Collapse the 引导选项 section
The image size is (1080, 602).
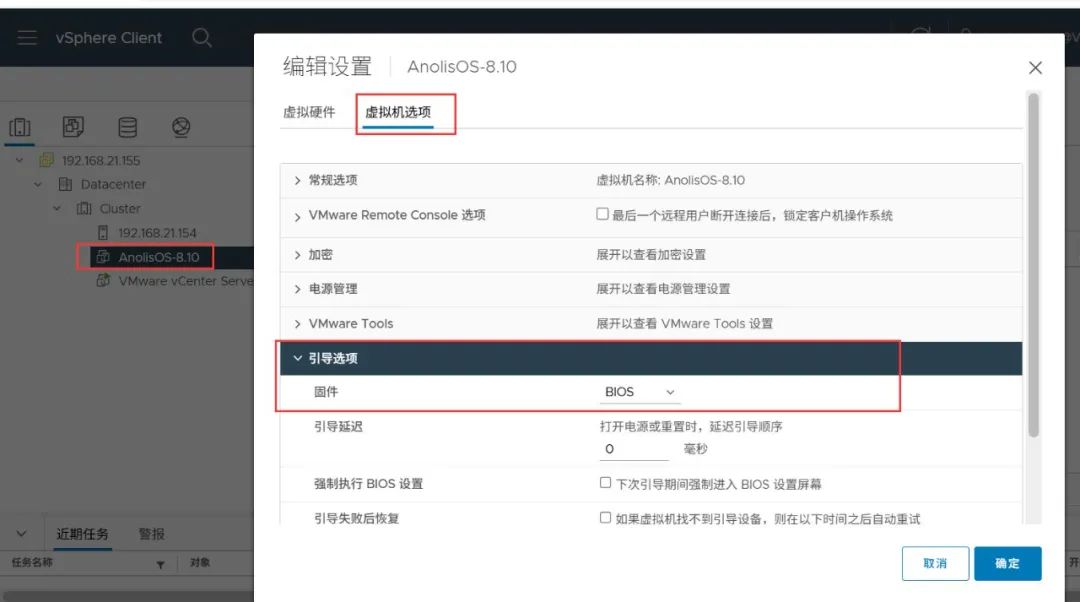[297, 358]
